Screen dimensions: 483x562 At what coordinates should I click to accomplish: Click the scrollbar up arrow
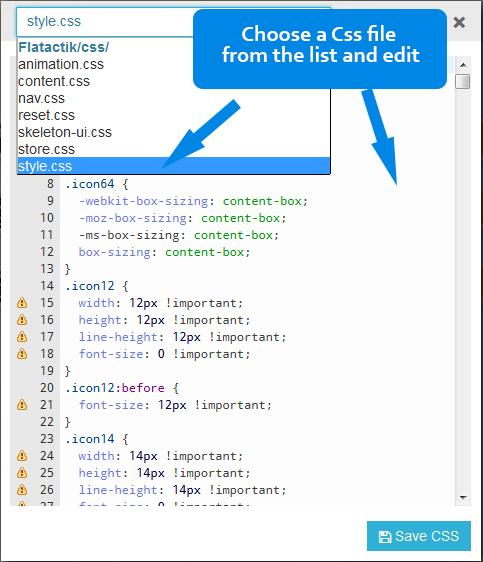point(463,65)
